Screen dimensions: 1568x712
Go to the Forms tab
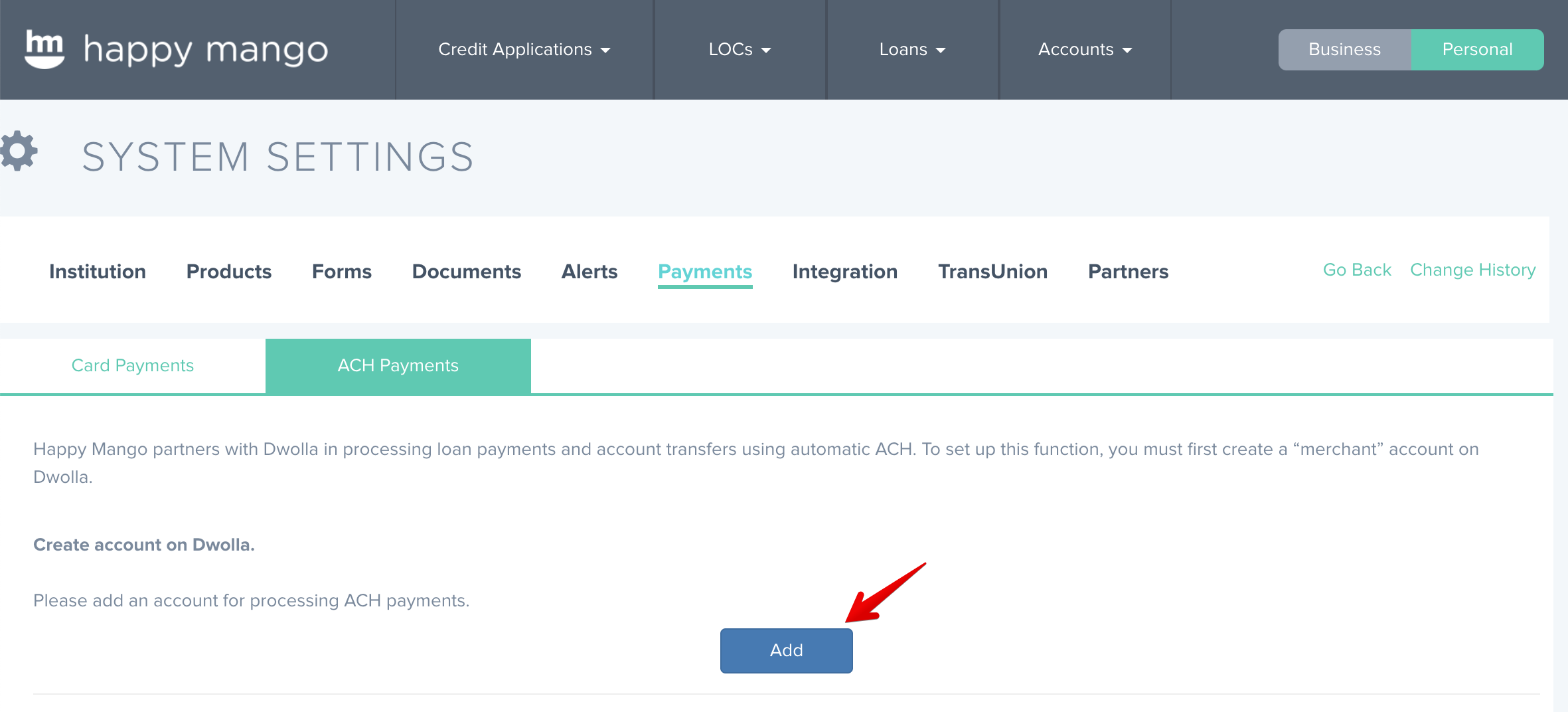click(342, 272)
